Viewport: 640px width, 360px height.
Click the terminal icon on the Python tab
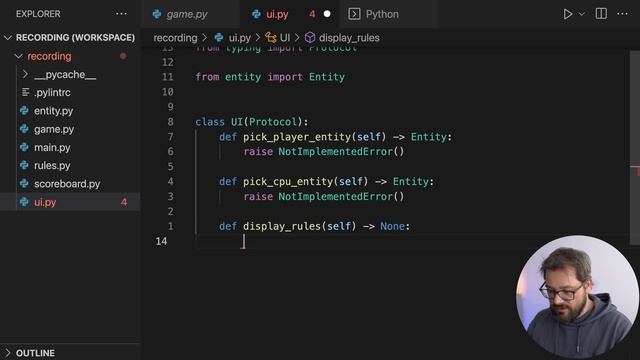(x=354, y=14)
